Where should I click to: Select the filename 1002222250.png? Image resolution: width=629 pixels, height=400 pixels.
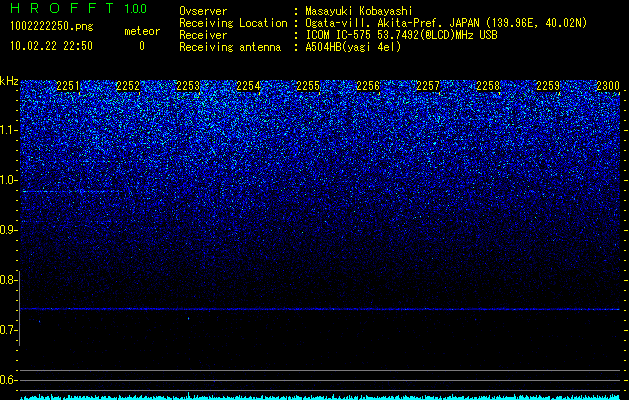point(52,27)
